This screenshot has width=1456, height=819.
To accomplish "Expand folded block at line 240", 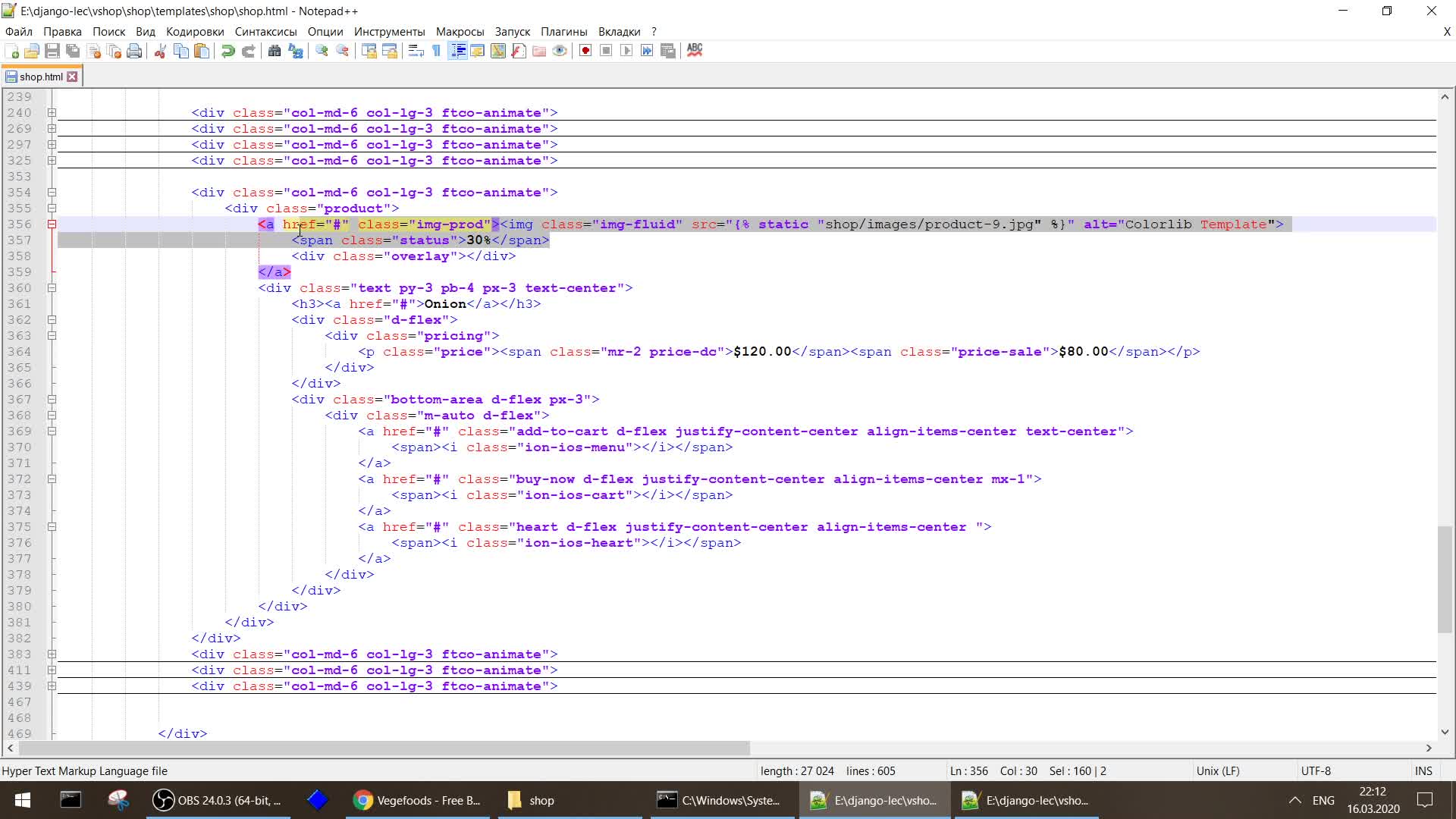I will click(52, 112).
